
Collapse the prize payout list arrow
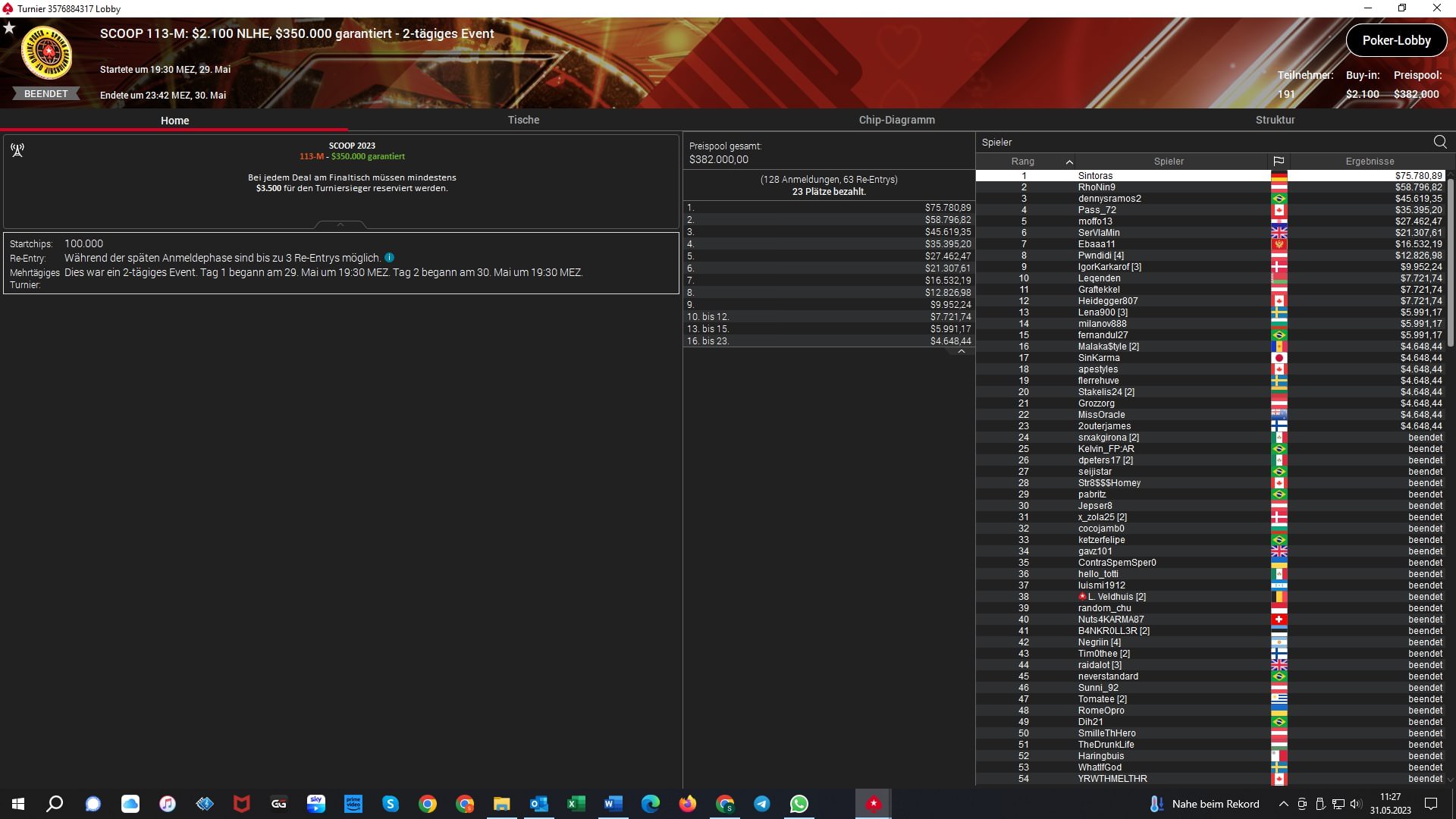(961, 351)
